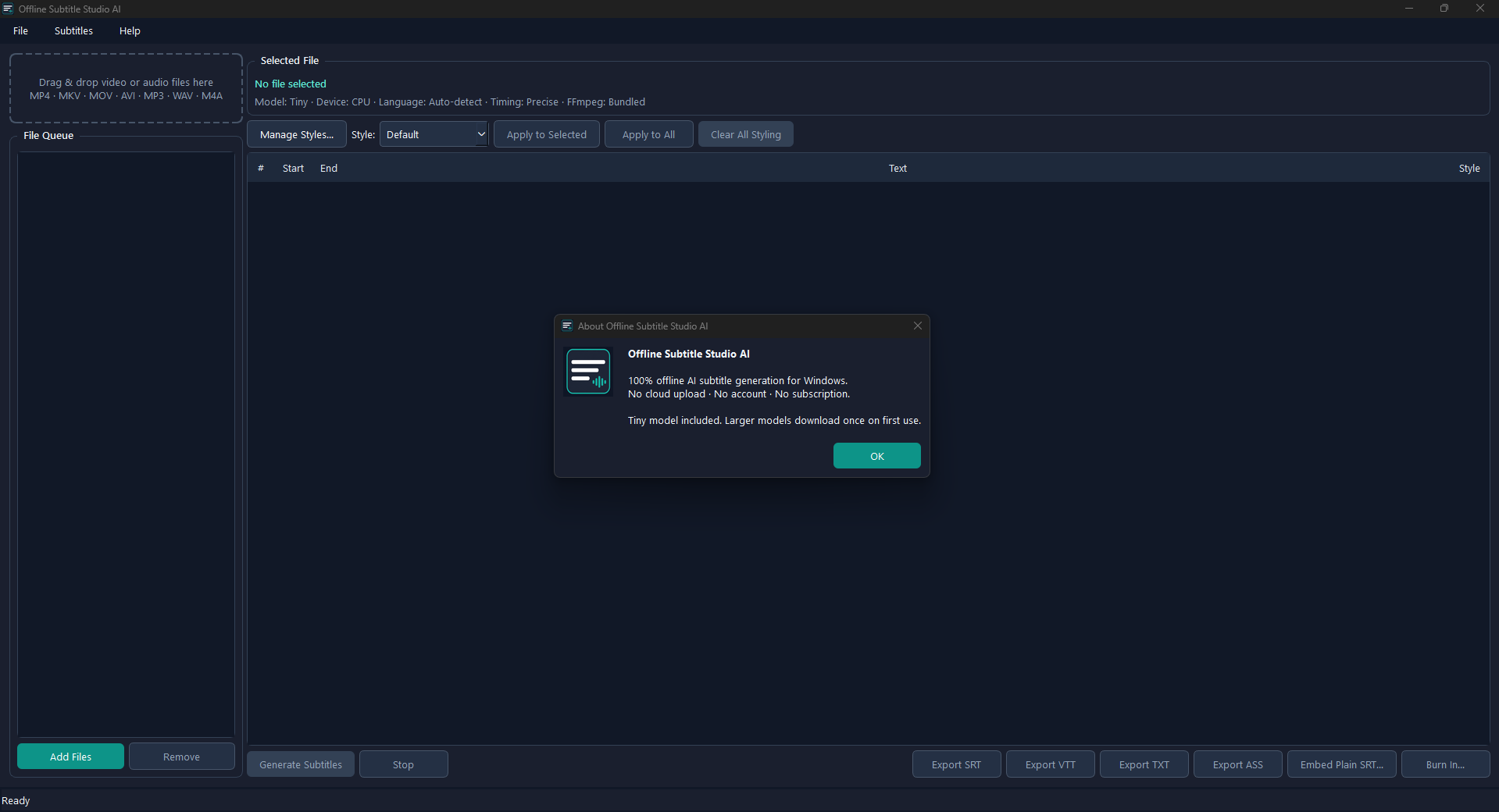This screenshot has height=812, width=1499.
Task: Click the End column header
Action: [x=329, y=168]
